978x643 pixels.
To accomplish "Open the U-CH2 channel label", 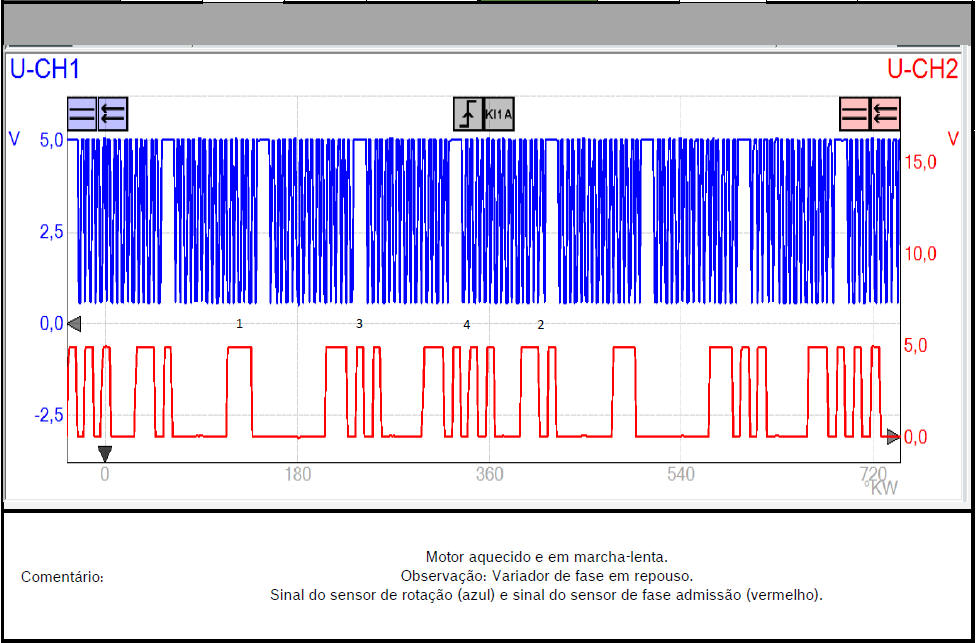I will pos(922,70).
